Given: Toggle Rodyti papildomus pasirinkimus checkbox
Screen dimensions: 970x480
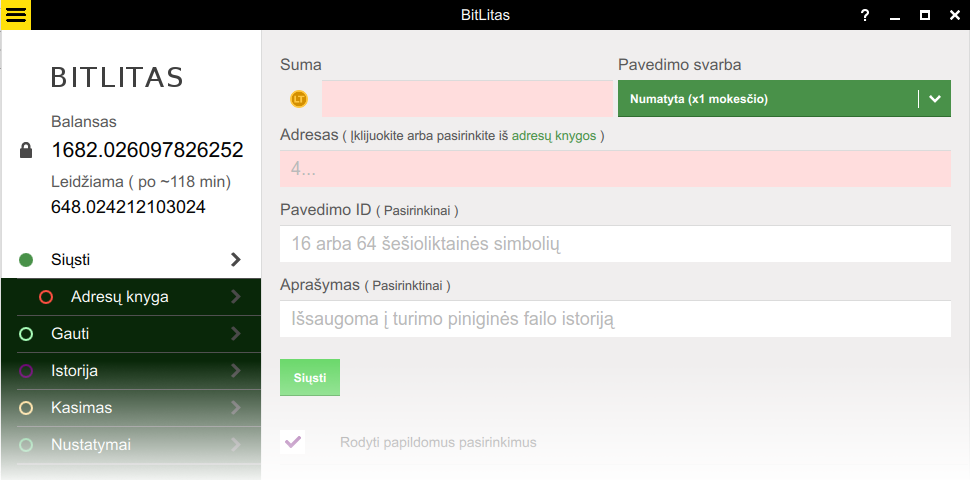Looking at the screenshot, I should click(292, 442).
